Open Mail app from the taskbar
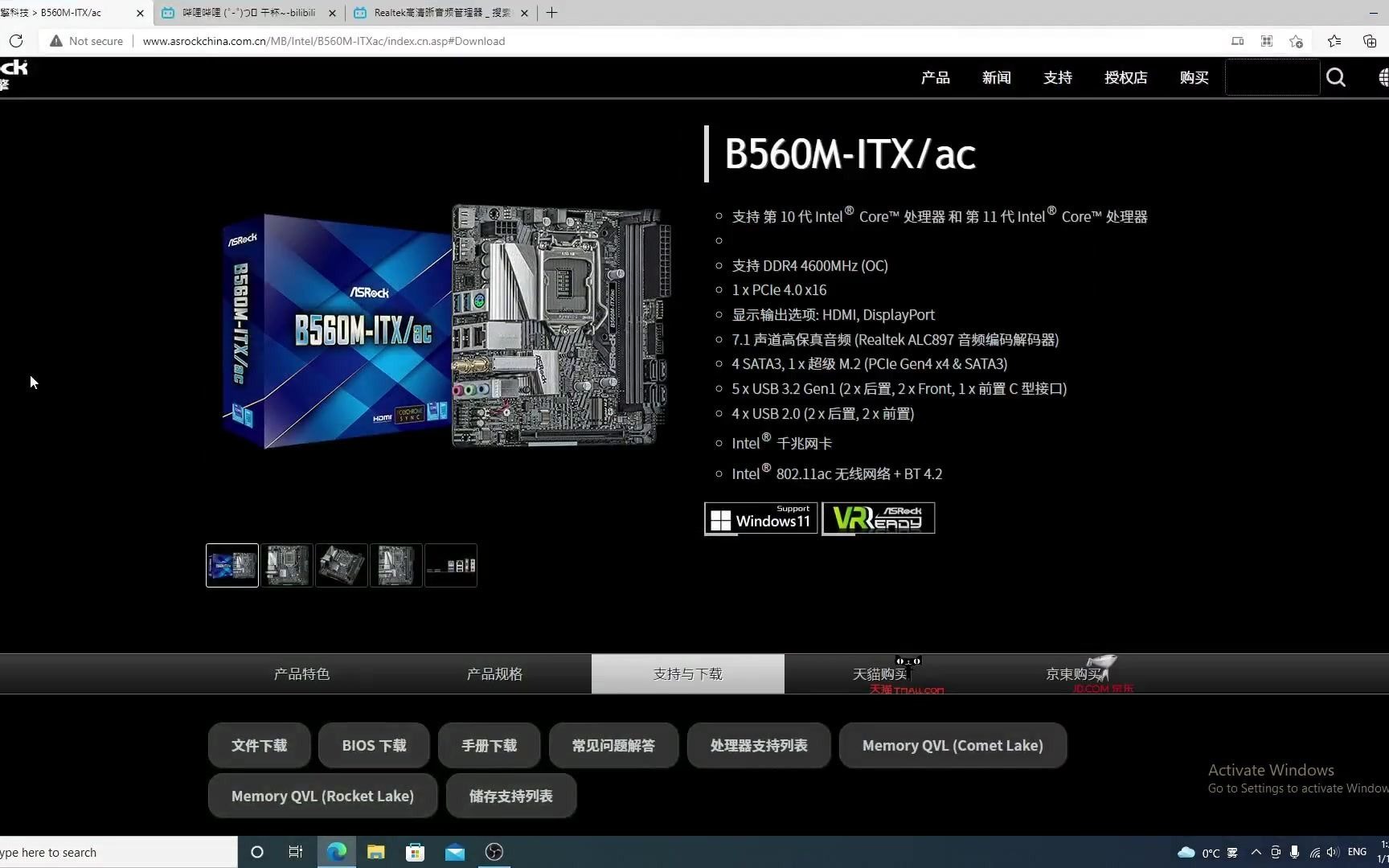 tap(455, 852)
